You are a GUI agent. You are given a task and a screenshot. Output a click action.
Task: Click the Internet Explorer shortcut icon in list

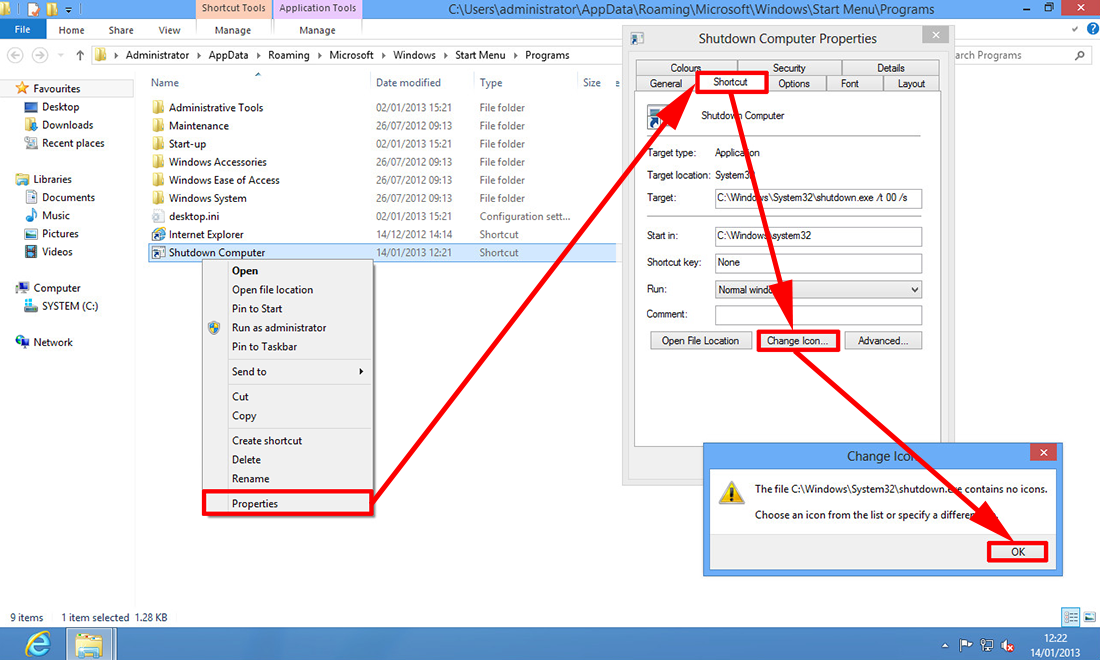coord(158,234)
